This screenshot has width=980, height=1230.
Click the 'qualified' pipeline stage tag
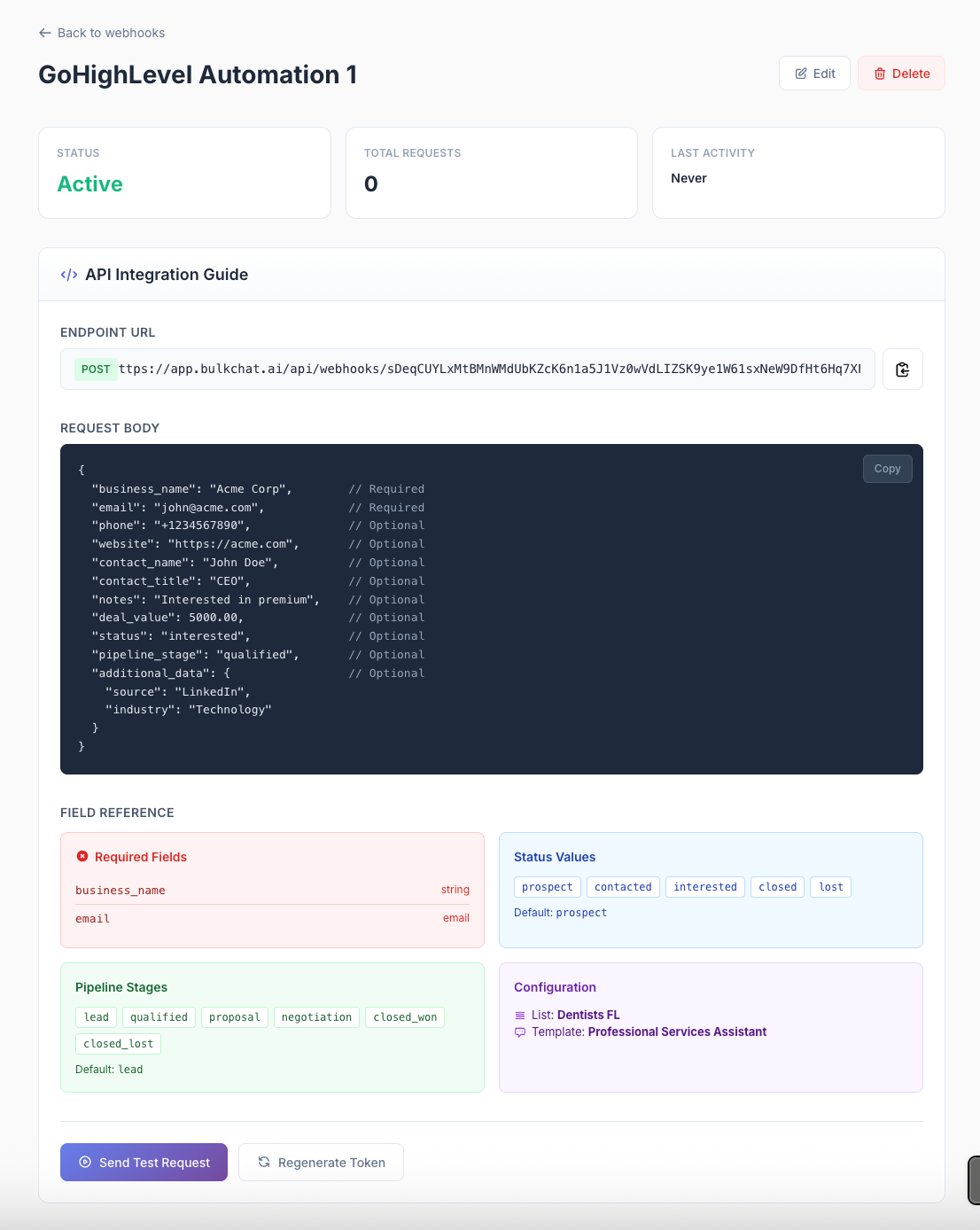click(159, 1017)
